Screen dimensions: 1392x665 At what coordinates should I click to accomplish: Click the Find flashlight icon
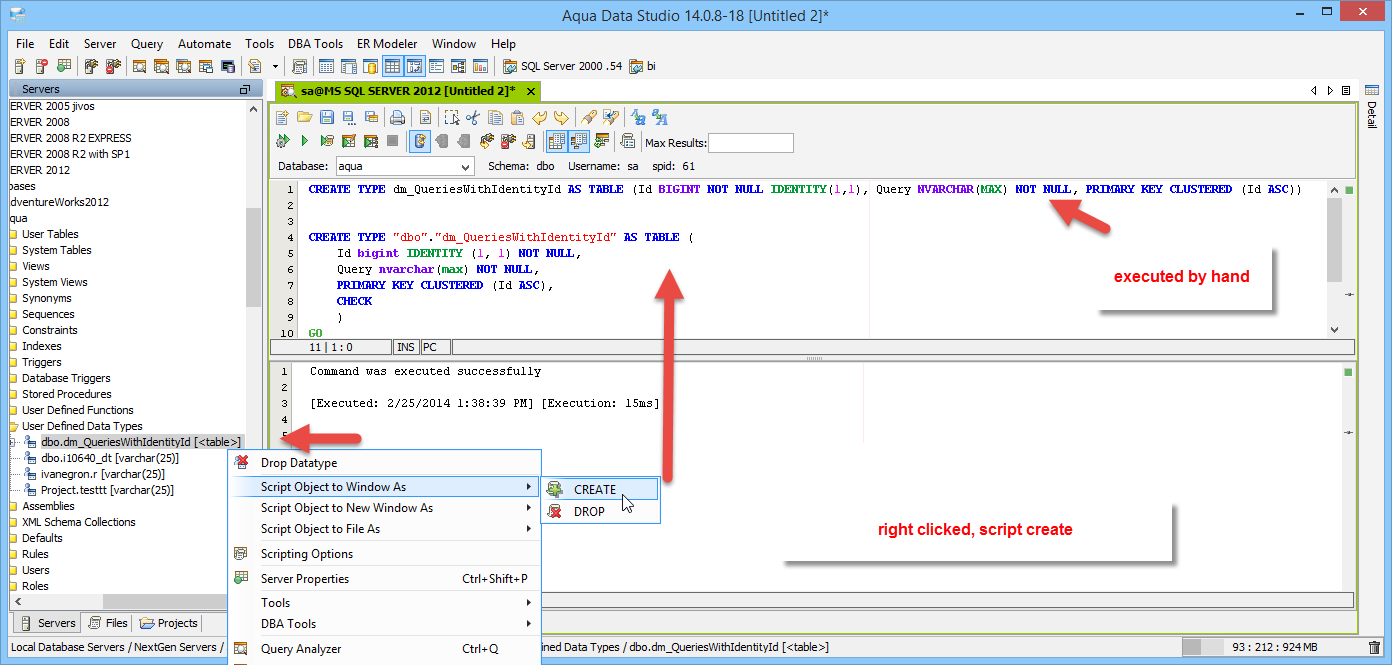(x=588, y=117)
